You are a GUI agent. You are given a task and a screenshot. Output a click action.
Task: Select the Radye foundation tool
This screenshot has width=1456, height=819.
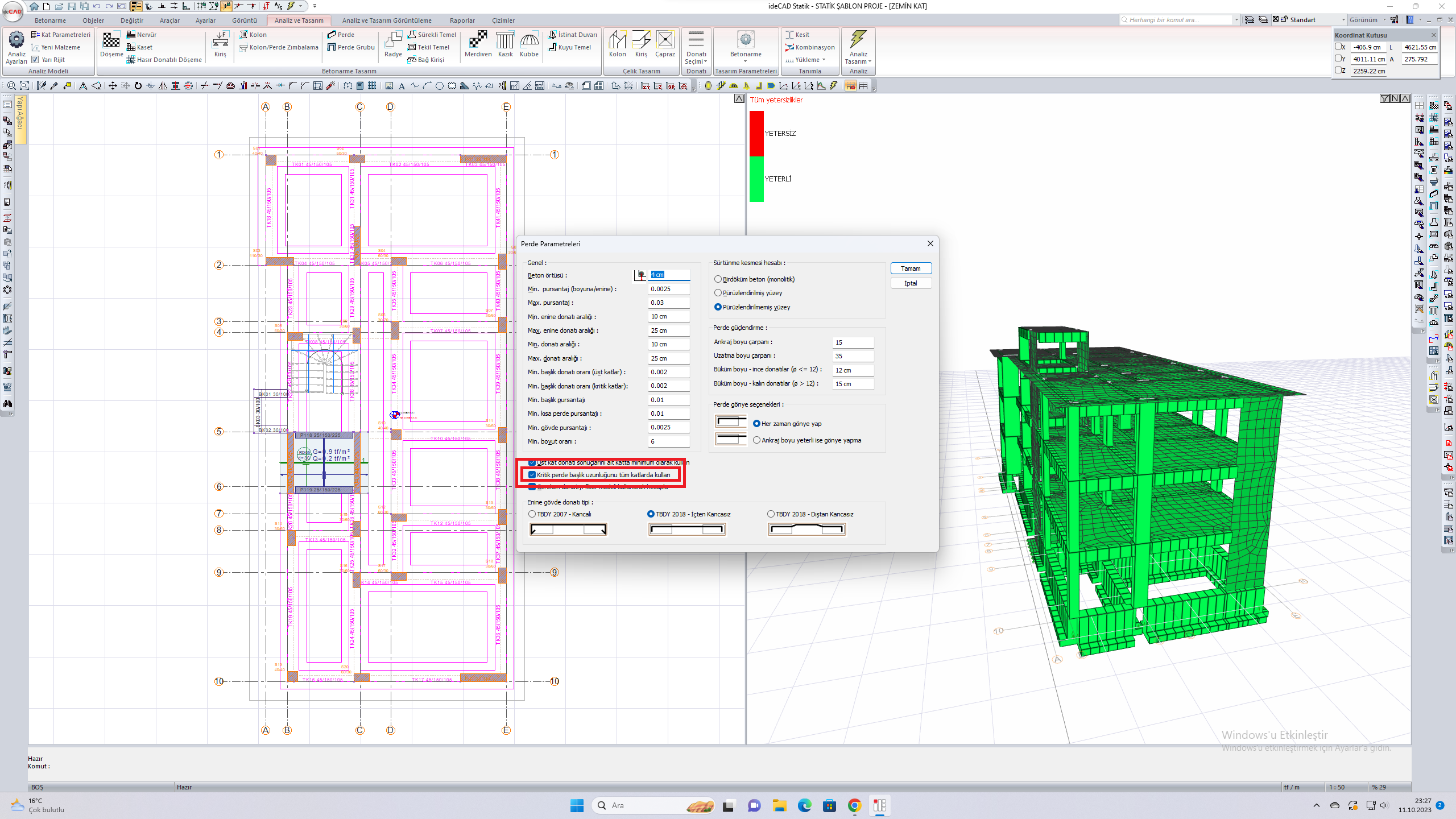point(393,44)
